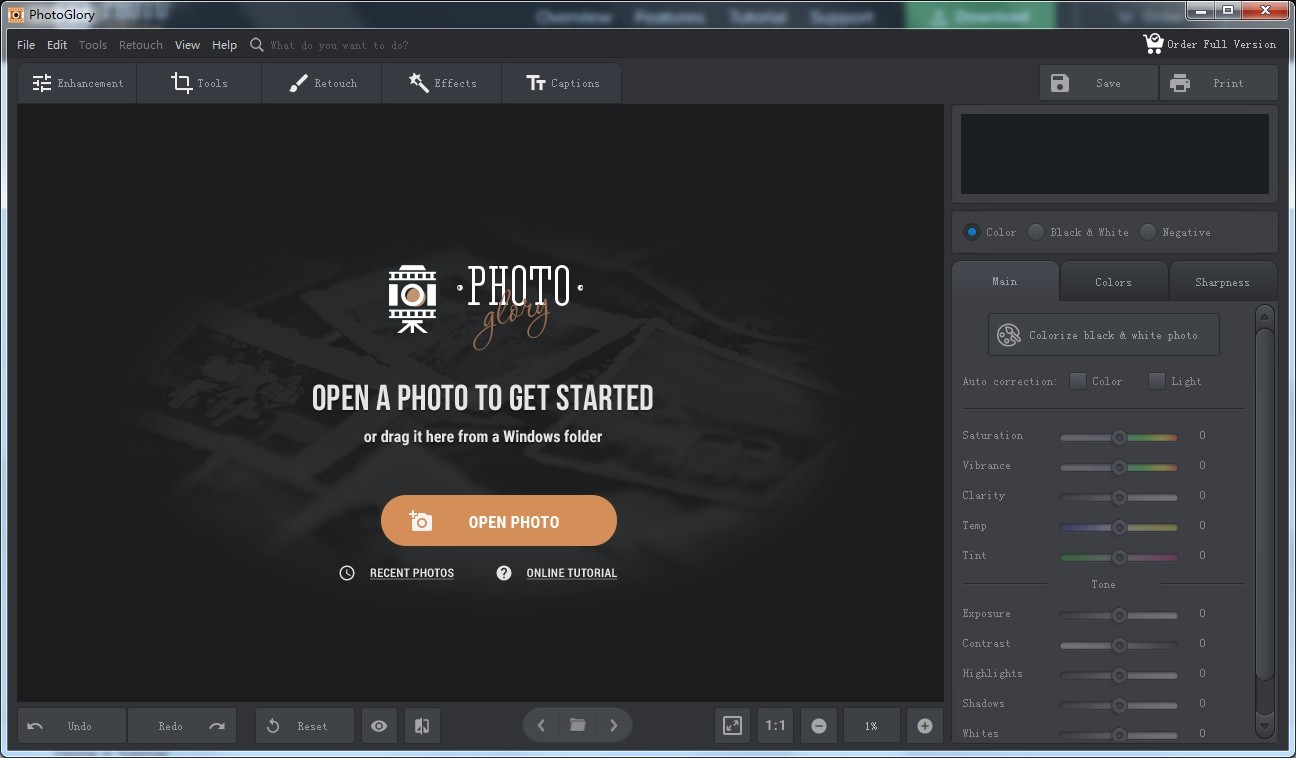Click the fit-to-screen icon
This screenshot has width=1296, height=758.
tap(732, 726)
